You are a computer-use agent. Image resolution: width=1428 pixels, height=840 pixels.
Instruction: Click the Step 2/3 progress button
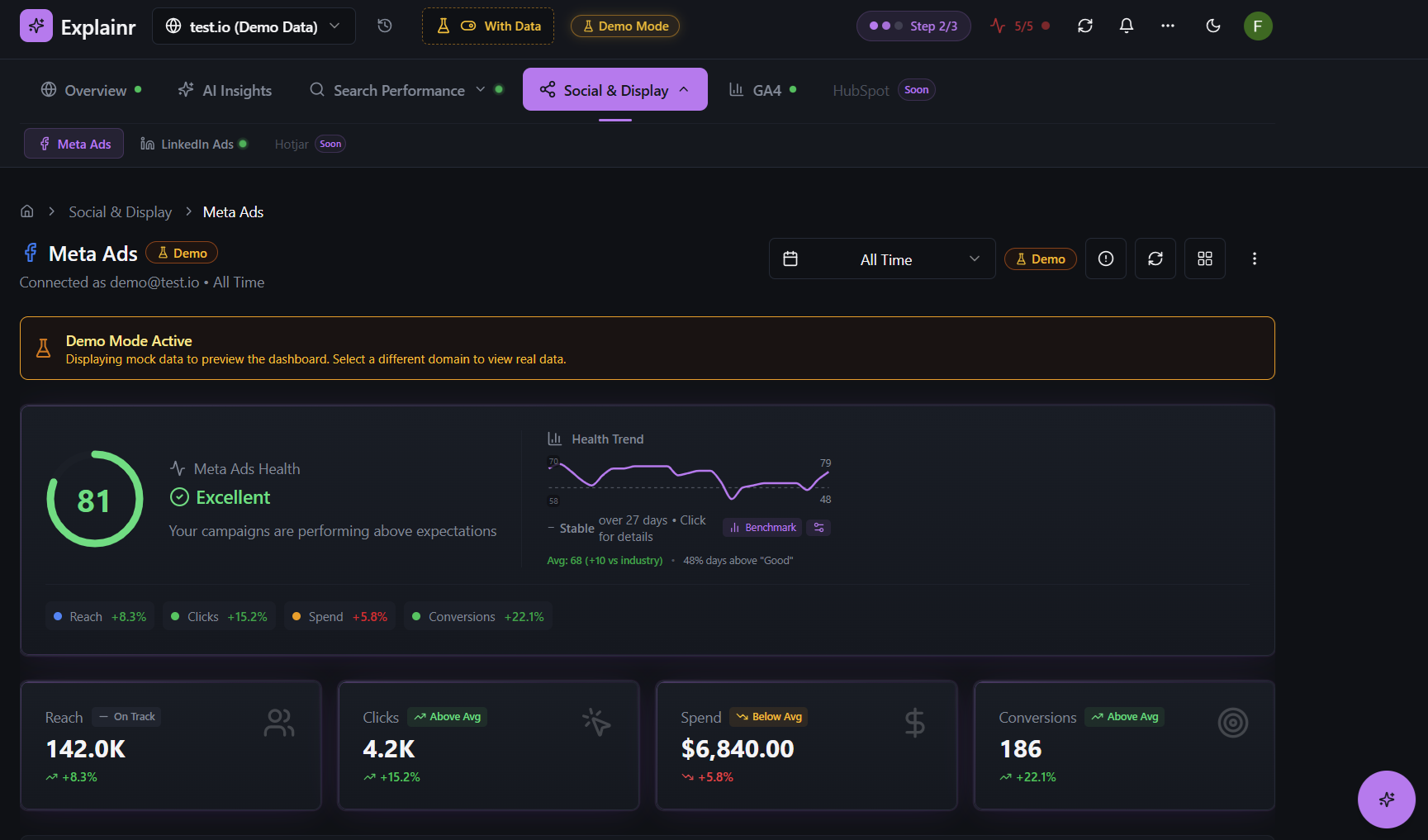[913, 26]
